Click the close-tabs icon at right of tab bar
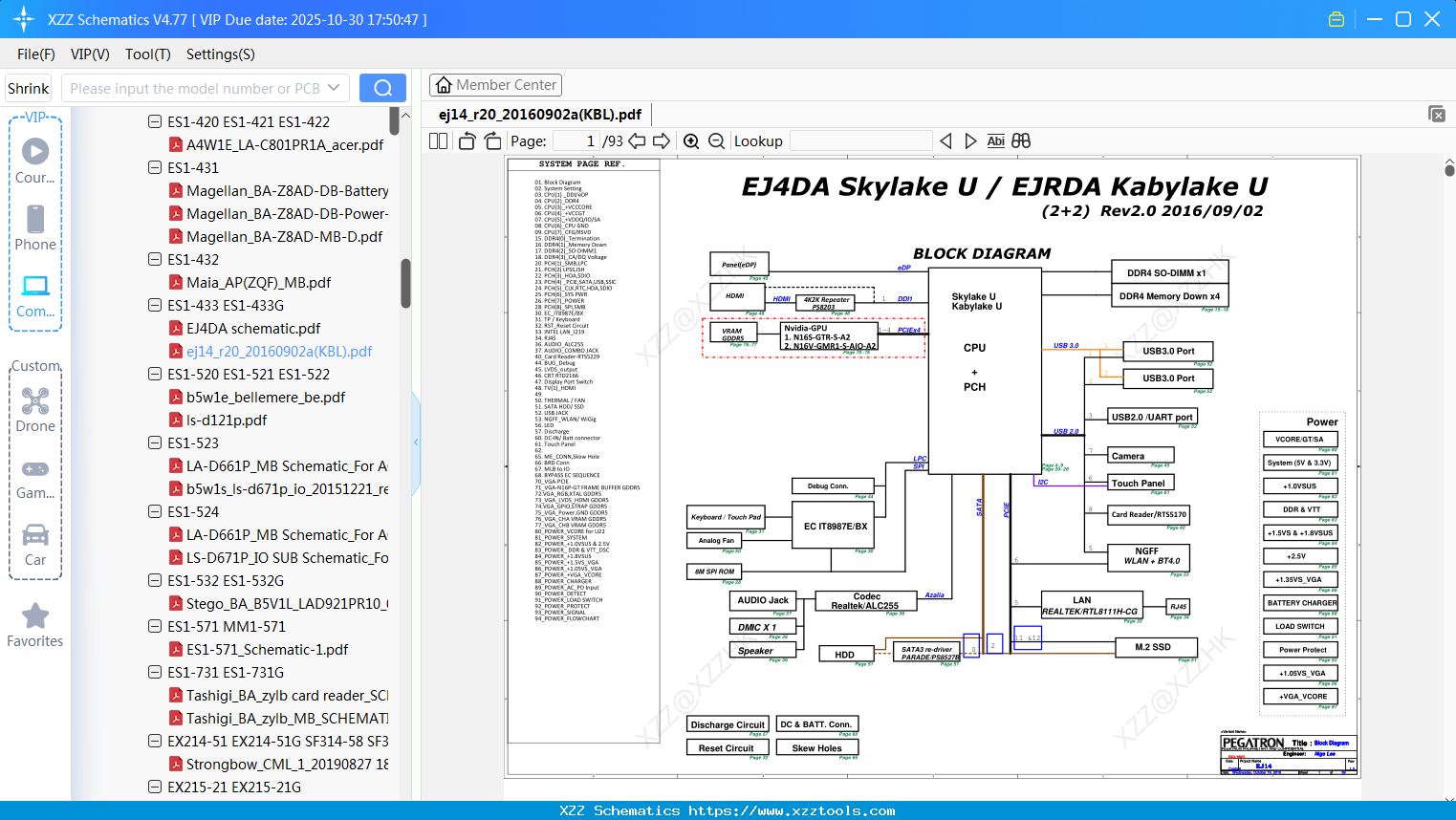 pos(1437,114)
